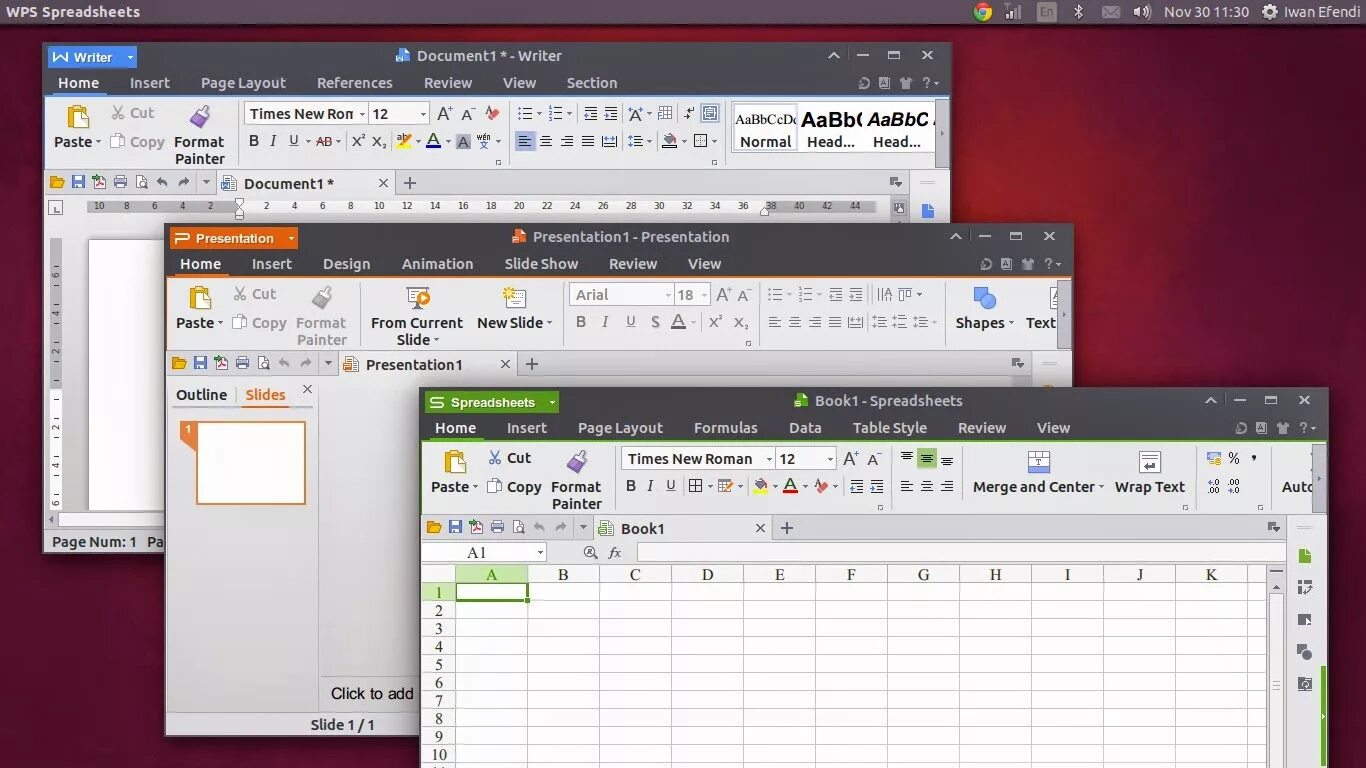The image size is (1366, 768).
Task: Click undo icon in Writer quick toolbar
Action: 162,183
